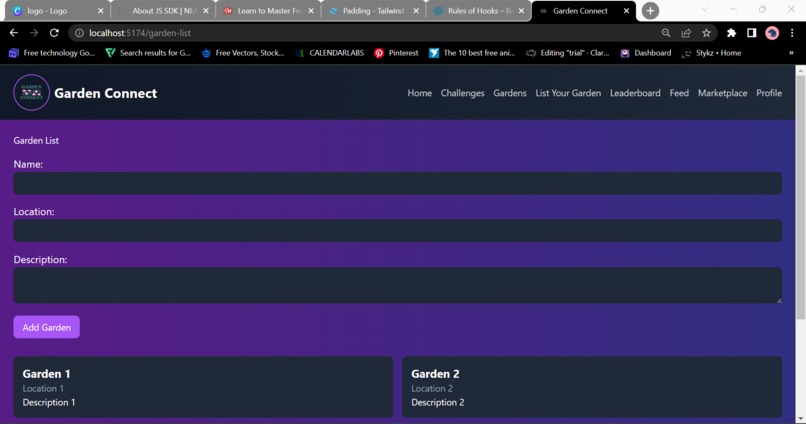806x424 pixels.
Task: Open a new tab with the plus button
Action: [x=650, y=10]
